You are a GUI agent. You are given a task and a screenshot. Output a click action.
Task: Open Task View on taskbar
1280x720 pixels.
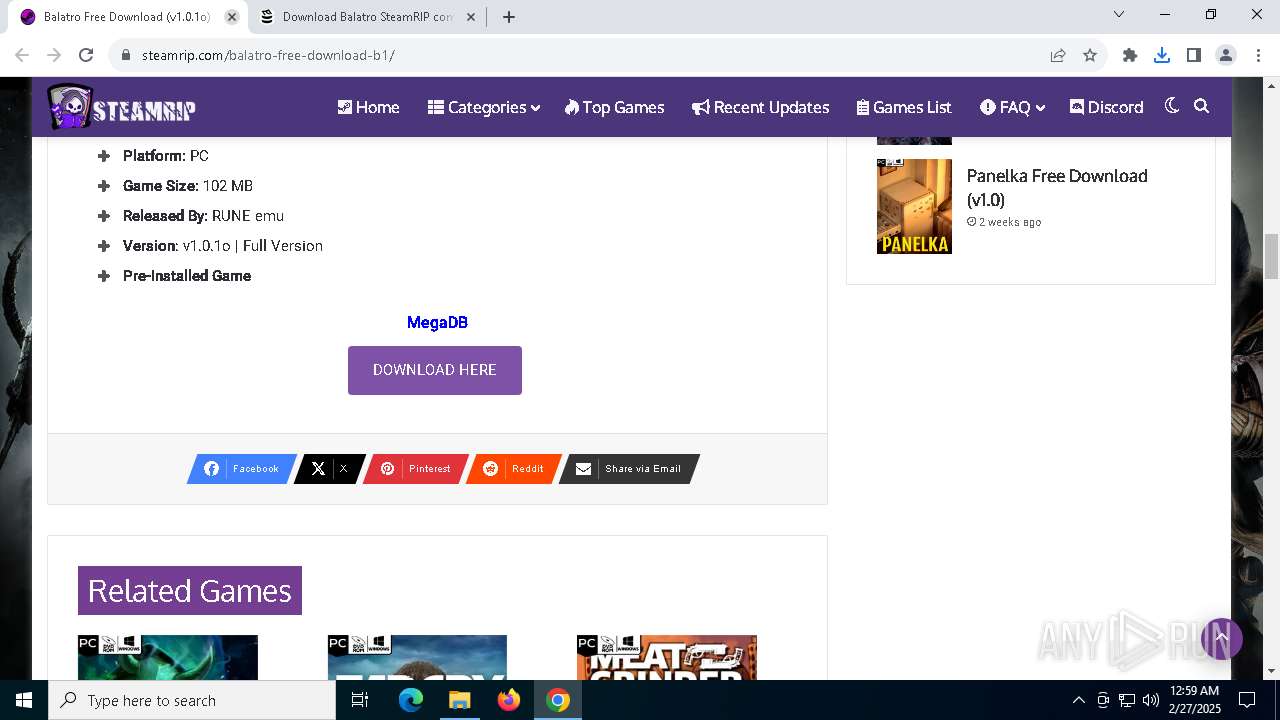coord(360,700)
